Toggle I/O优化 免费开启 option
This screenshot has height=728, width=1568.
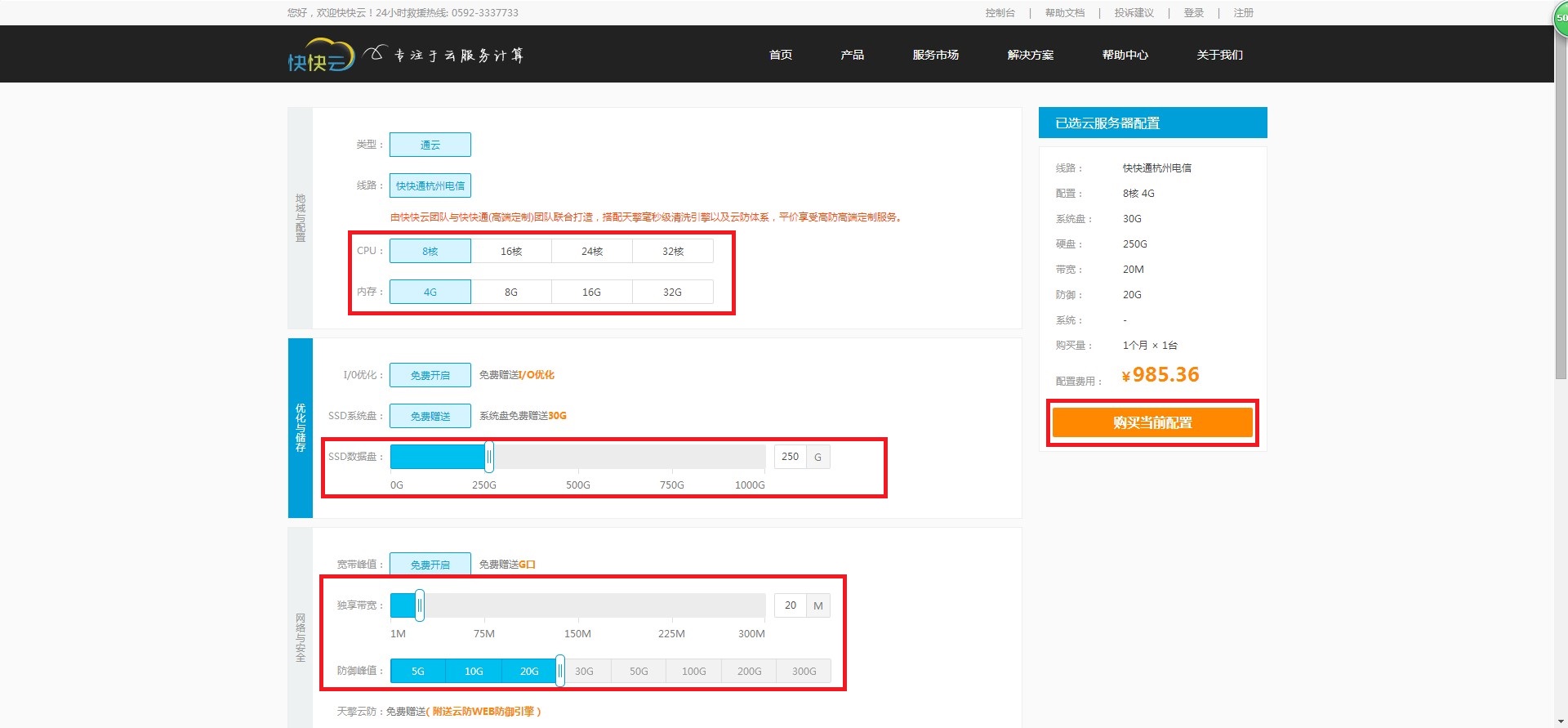tap(430, 375)
